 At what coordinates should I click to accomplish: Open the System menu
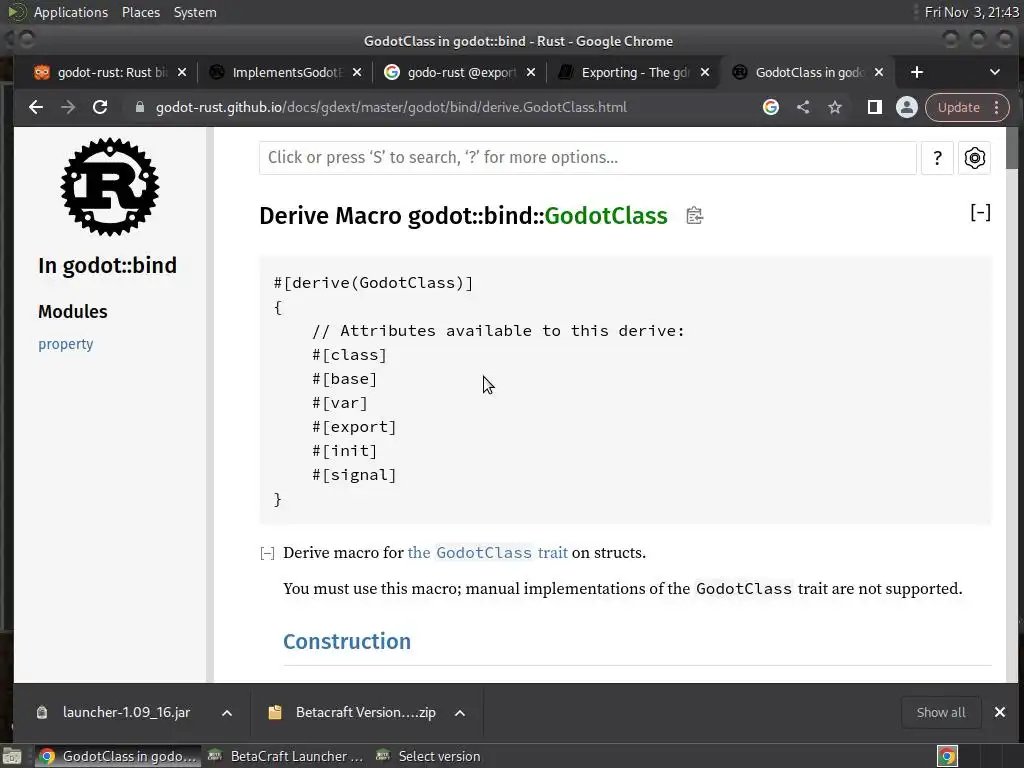pyautogui.click(x=195, y=12)
